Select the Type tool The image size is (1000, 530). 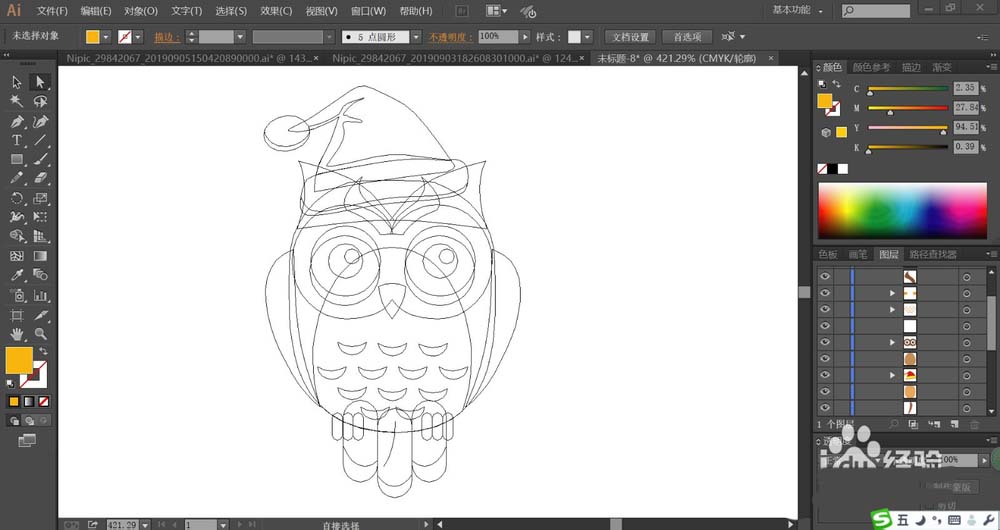[17, 140]
